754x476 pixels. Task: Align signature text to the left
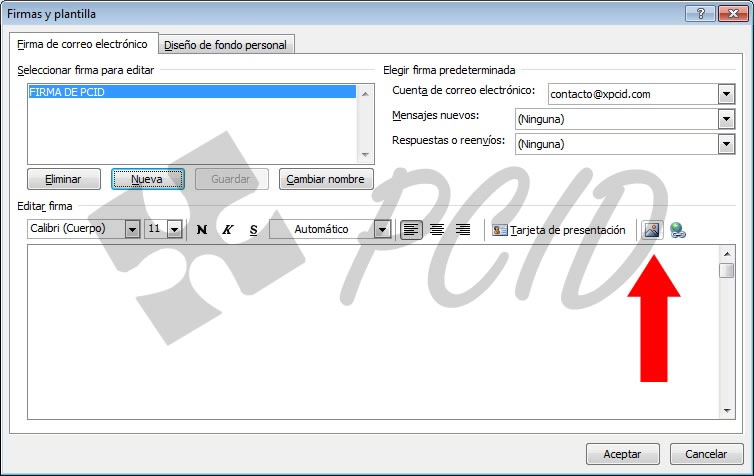[x=411, y=230]
